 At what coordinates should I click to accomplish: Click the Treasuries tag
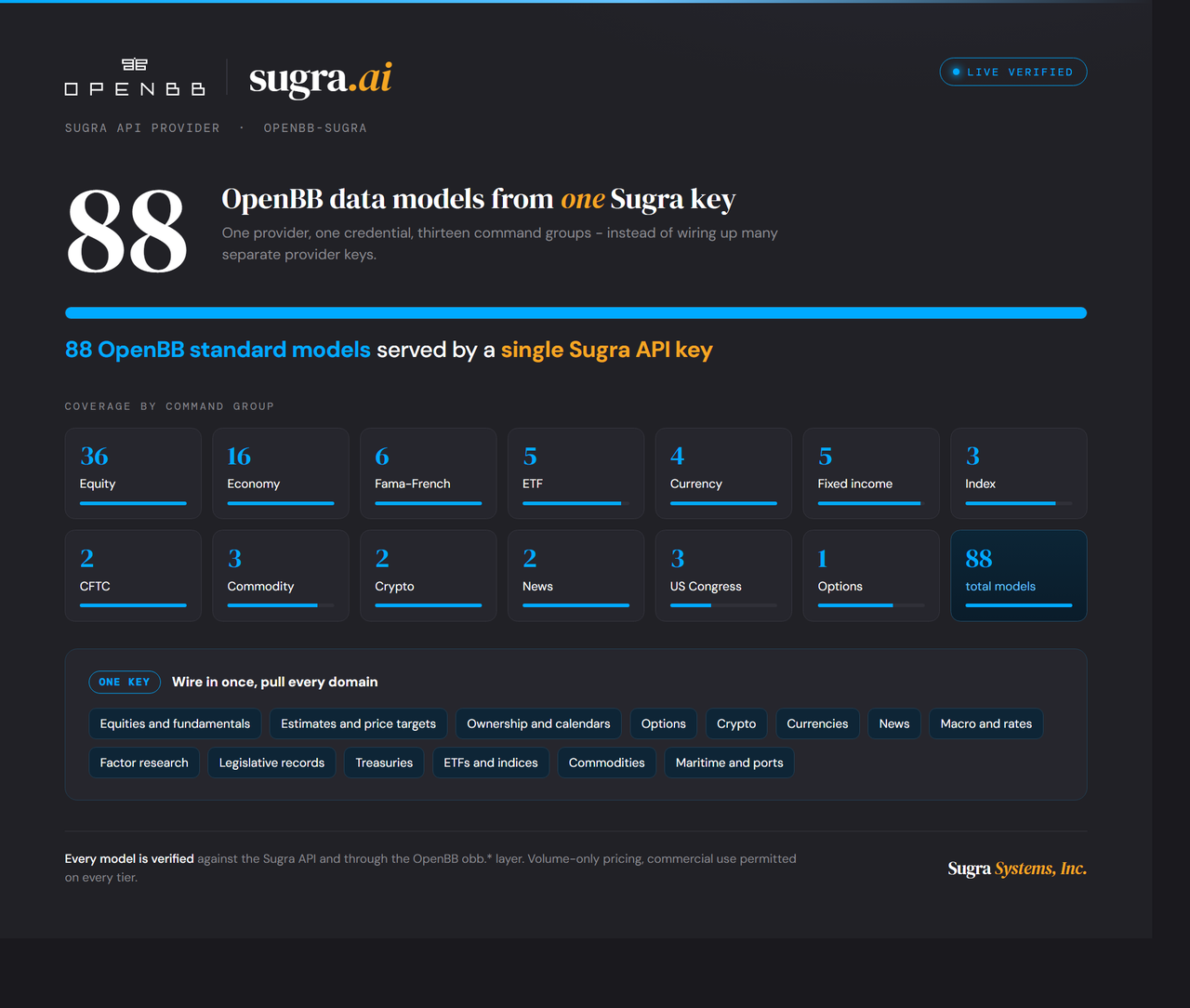click(384, 763)
